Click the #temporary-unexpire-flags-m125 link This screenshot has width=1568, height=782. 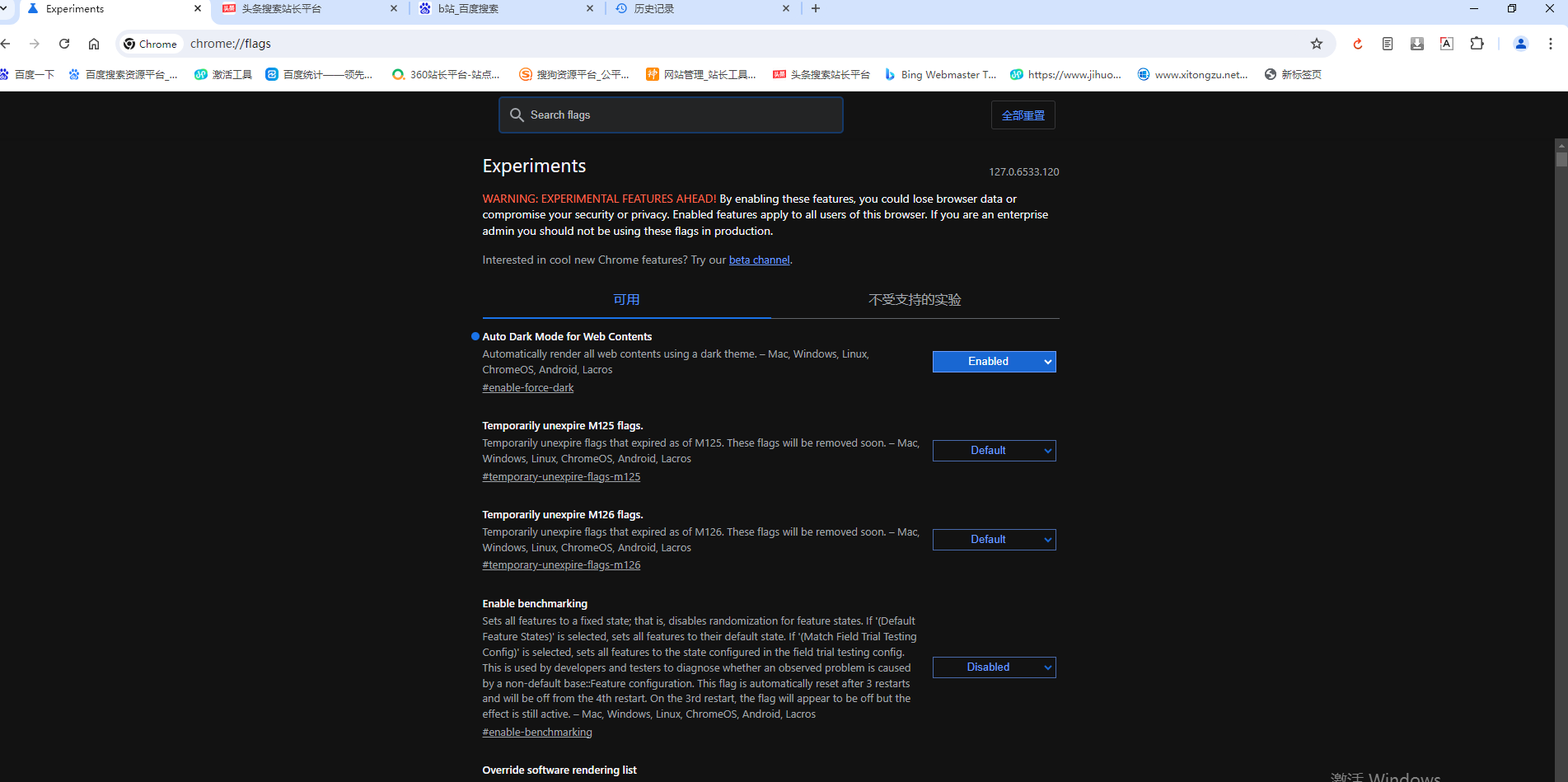[x=561, y=476]
